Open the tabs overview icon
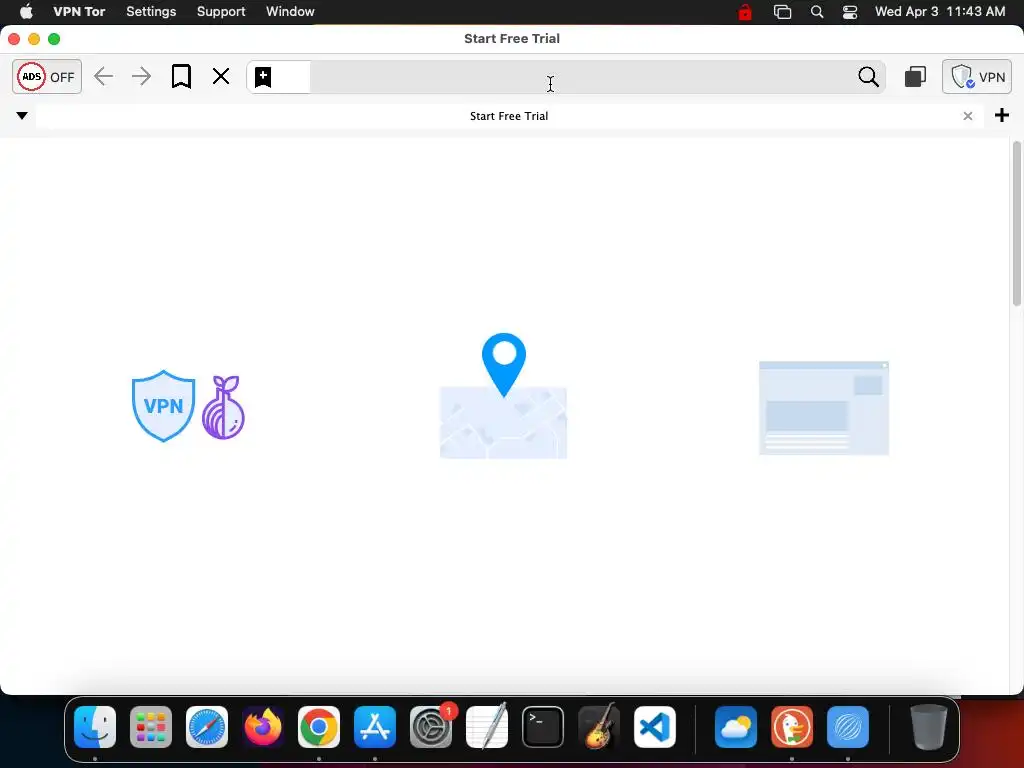The width and height of the screenshot is (1024, 768). tap(915, 77)
